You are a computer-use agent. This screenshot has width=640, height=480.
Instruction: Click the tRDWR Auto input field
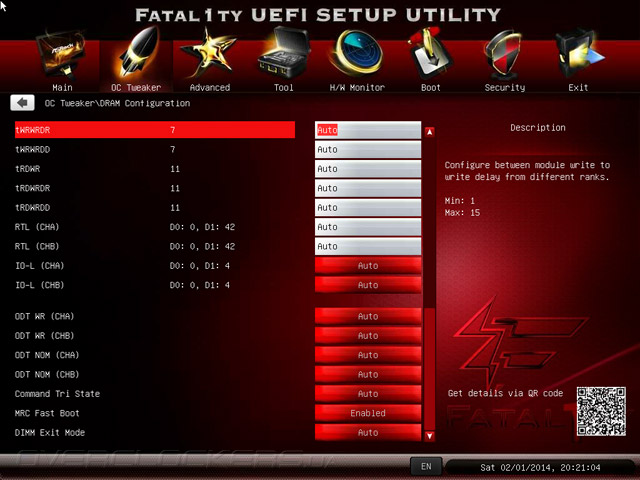coord(368,169)
